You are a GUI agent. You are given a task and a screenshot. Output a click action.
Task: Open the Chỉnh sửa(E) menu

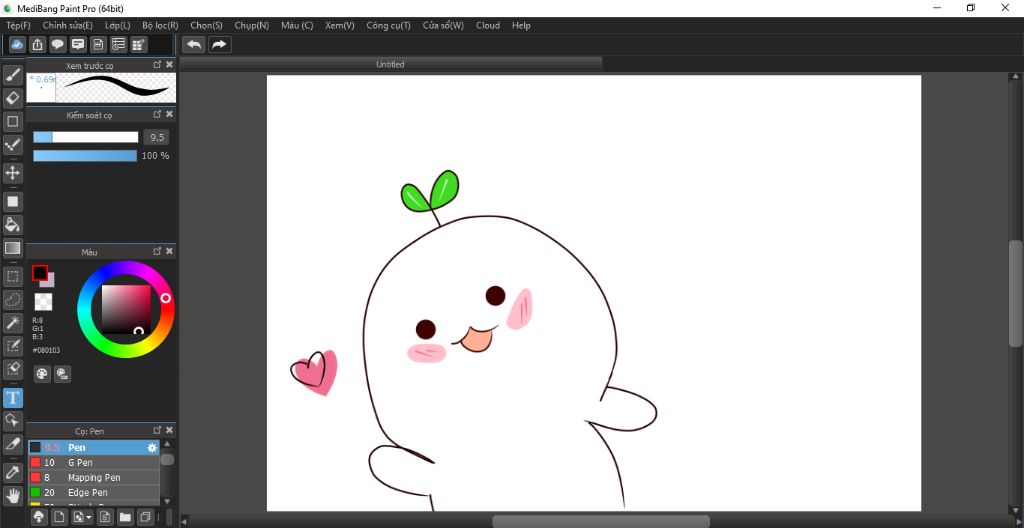tap(67, 25)
